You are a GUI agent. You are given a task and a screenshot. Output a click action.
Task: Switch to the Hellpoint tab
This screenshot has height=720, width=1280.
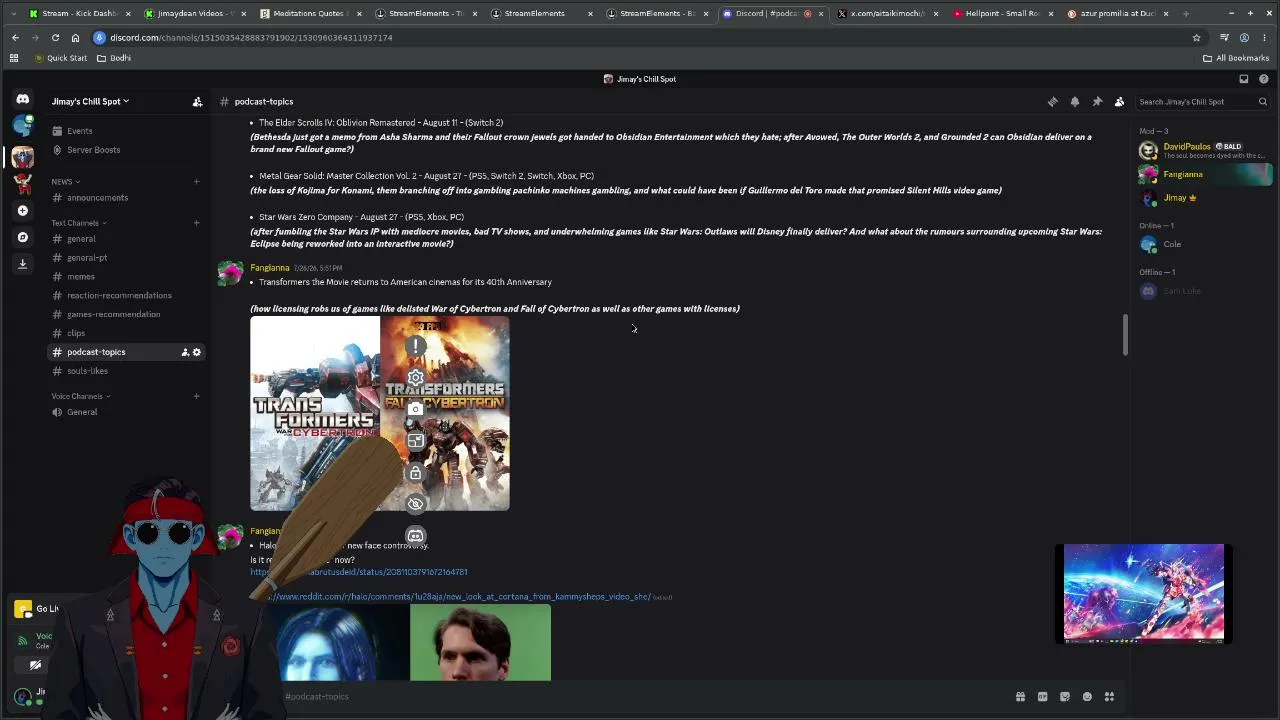(1003, 14)
